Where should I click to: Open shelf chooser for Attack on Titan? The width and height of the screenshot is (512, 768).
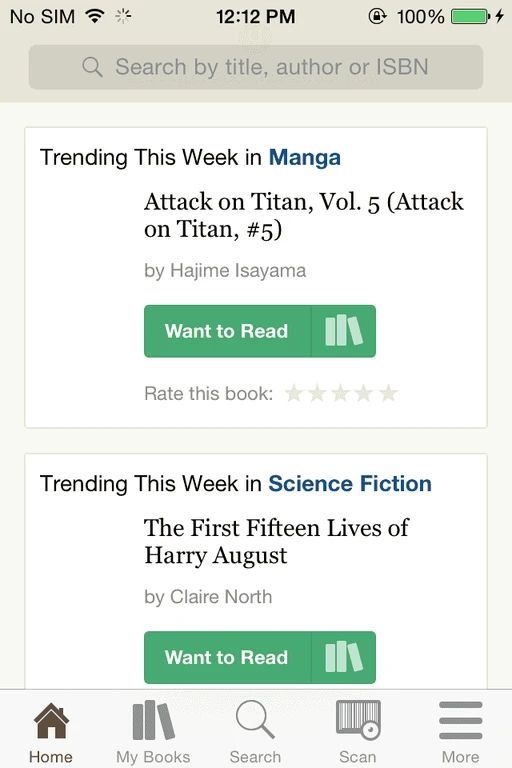[x=343, y=331]
